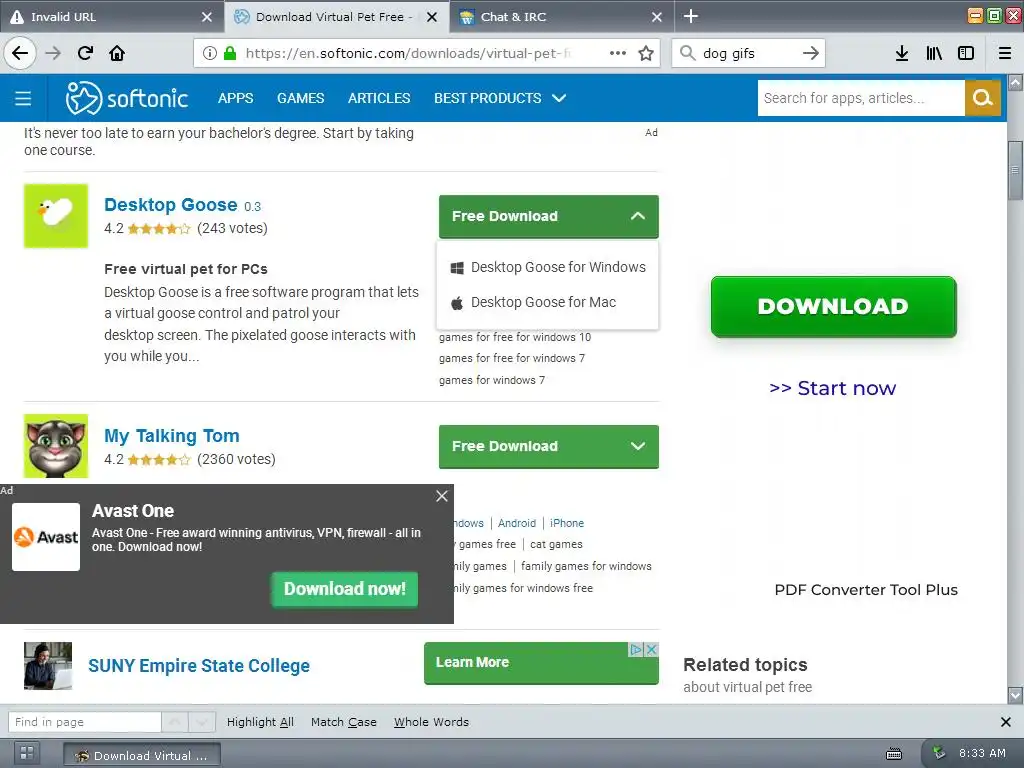Click the iPhone platform link
The width and height of the screenshot is (1024, 768).
point(567,523)
